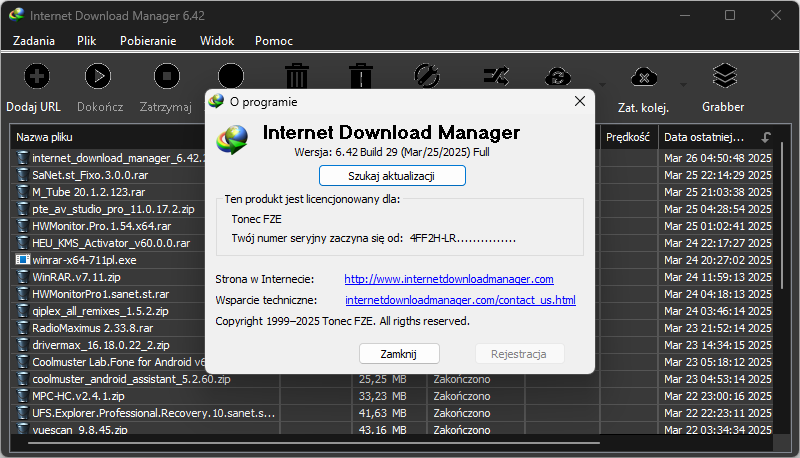
Task: Open the Pomoc menu
Action: tap(274, 41)
